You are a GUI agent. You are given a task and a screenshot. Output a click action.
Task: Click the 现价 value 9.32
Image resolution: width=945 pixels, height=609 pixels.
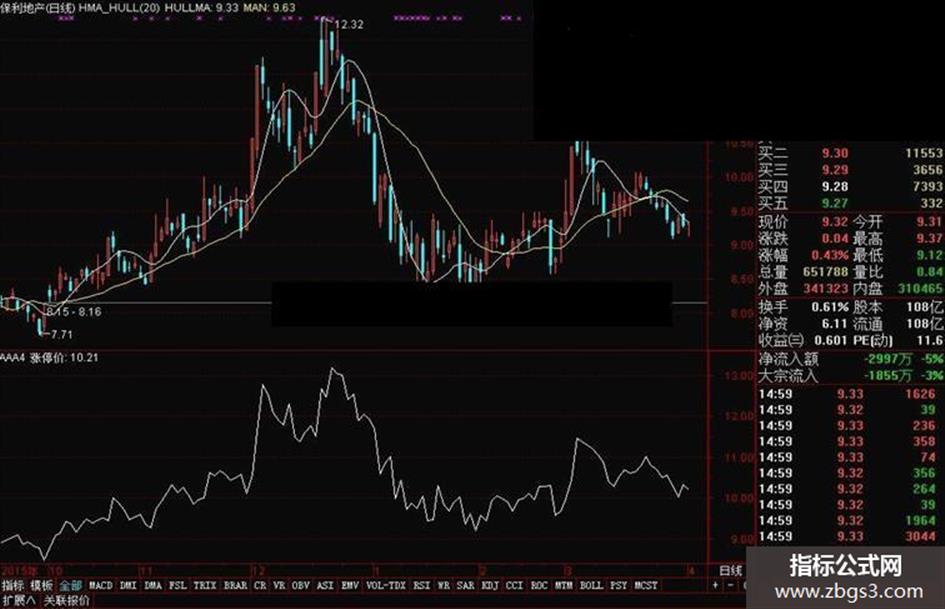coord(835,221)
